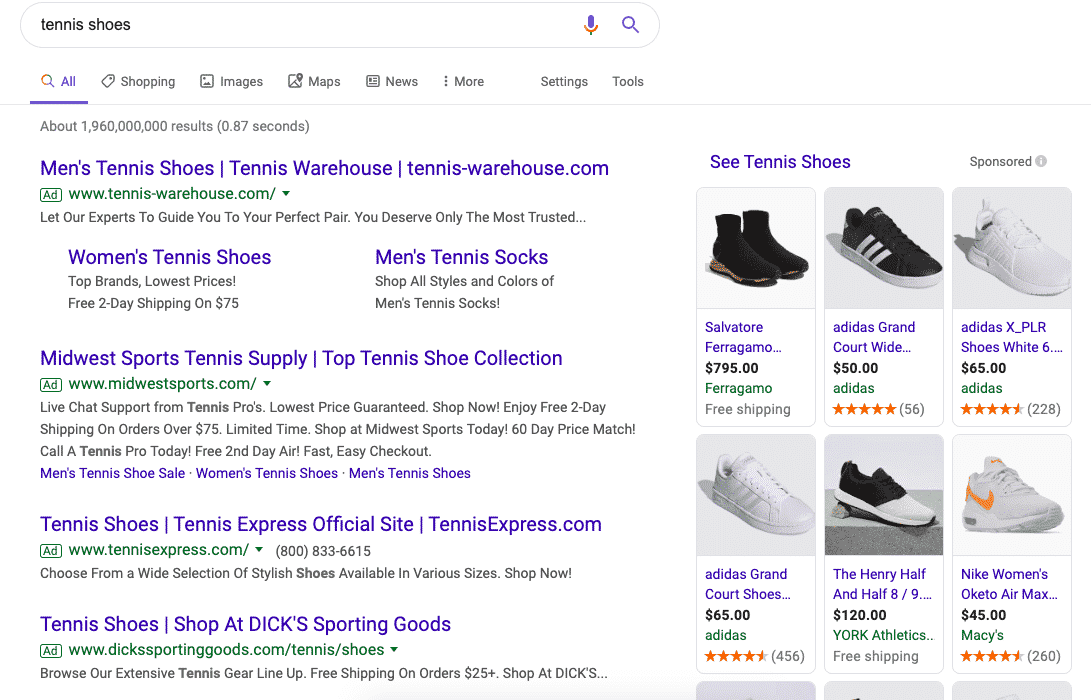Click the (260) star rating on Macy's listing
Viewport: 1091px width, 700px height.
click(x=1011, y=656)
